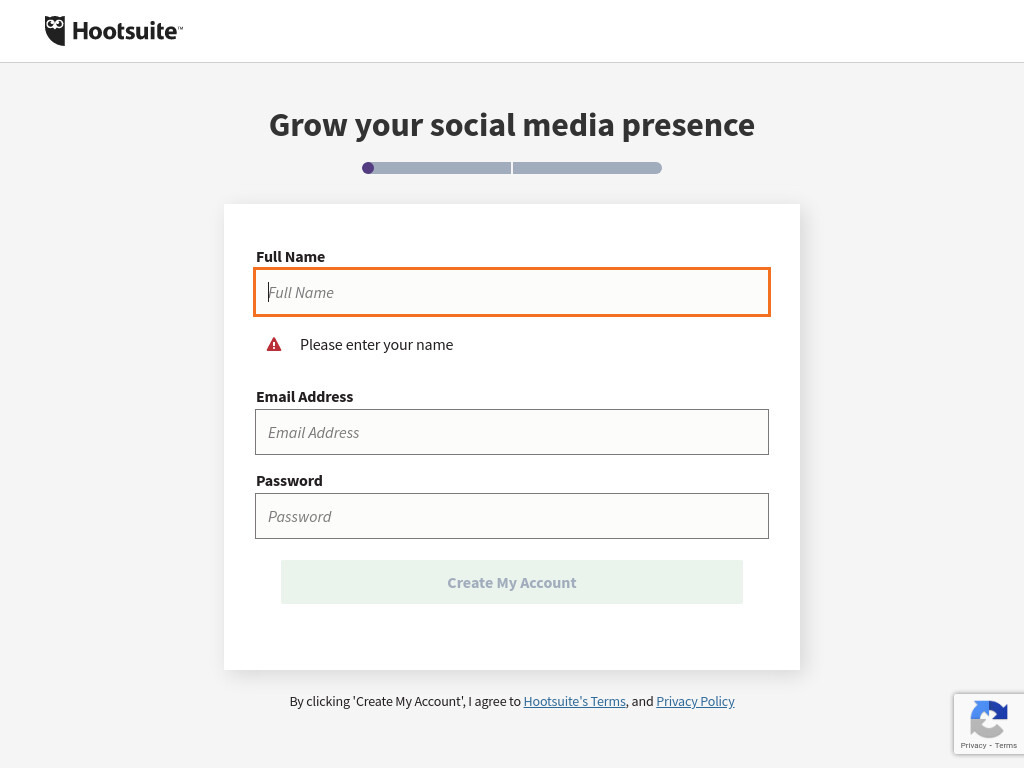The width and height of the screenshot is (1024, 768).
Task: Click the red warning triangle icon
Action: 274,344
